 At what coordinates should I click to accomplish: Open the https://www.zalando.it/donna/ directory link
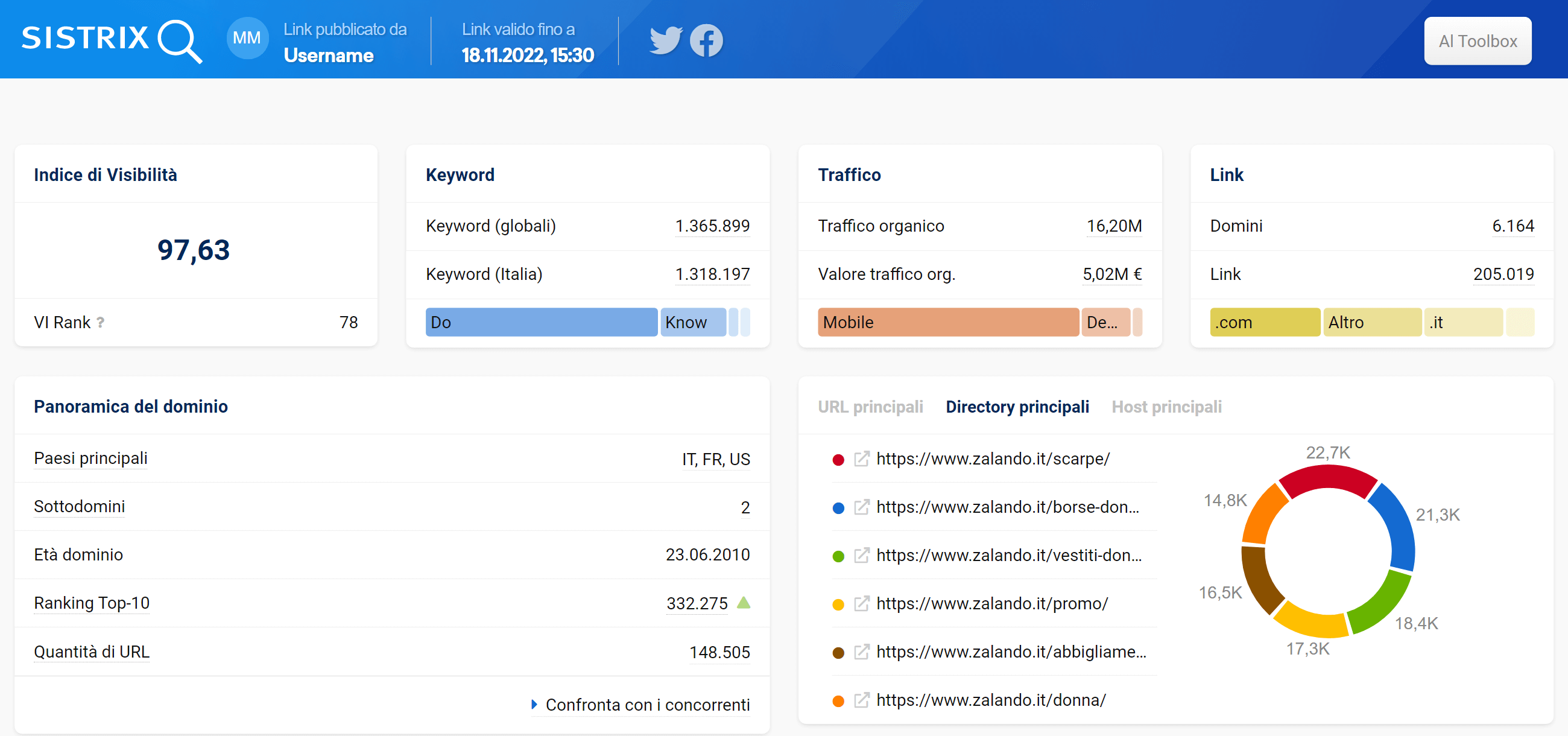pyautogui.click(x=991, y=700)
